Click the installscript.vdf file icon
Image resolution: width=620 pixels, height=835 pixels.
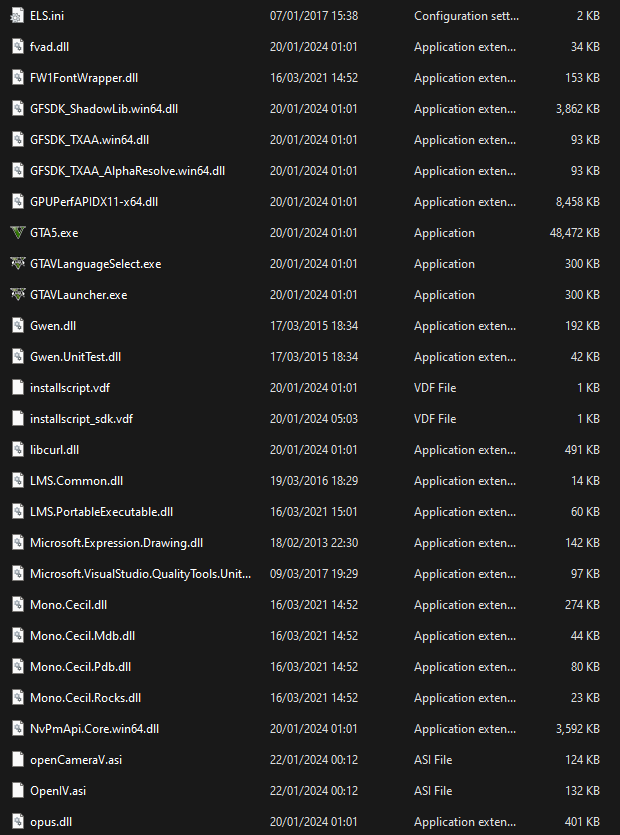(x=17, y=388)
